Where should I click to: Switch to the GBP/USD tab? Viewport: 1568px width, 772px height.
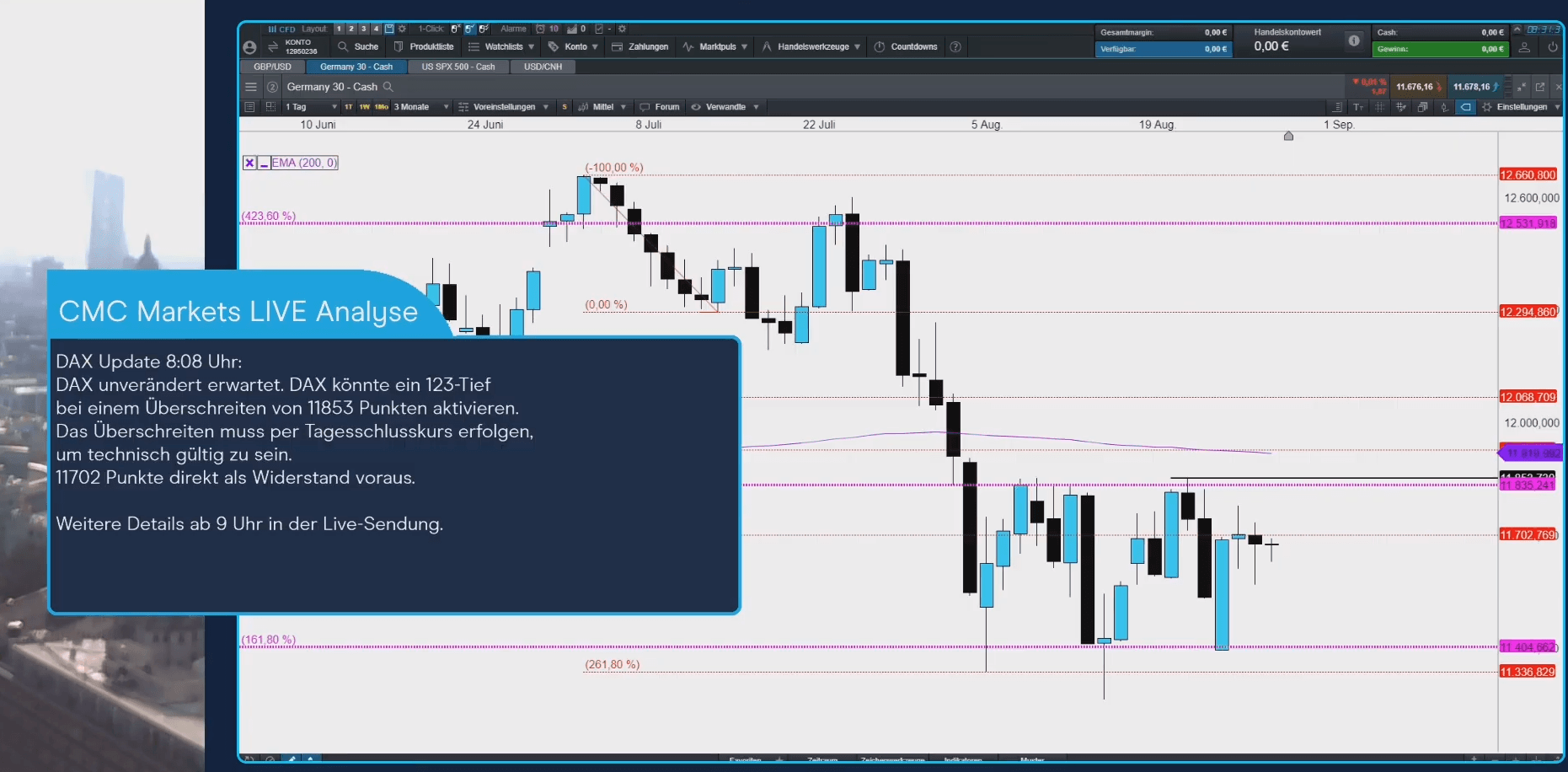point(272,67)
